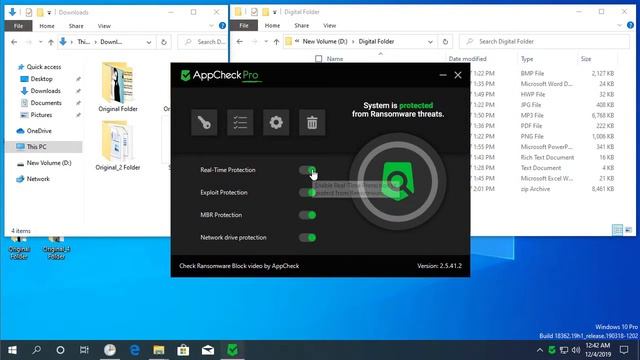
Task: Refresh the Downloads window
Action: pyautogui.click(x=164, y=42)
